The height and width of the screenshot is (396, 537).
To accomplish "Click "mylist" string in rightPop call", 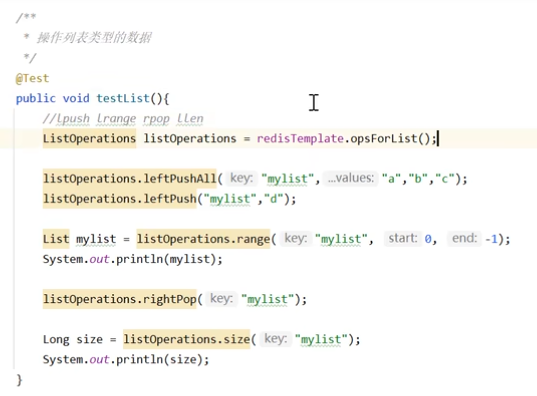I will click(x=267, y=299).
